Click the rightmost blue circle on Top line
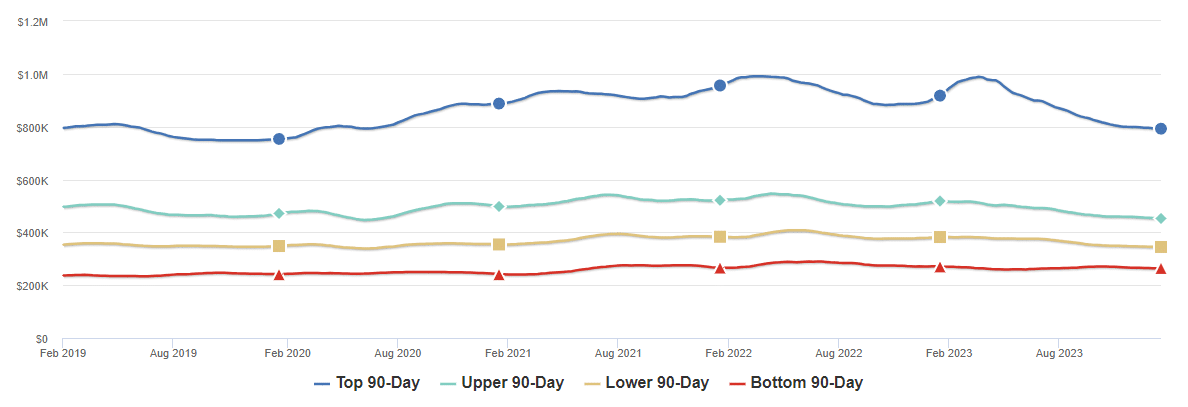Screen dimensions: 1188x407 tap(1161, 129)
